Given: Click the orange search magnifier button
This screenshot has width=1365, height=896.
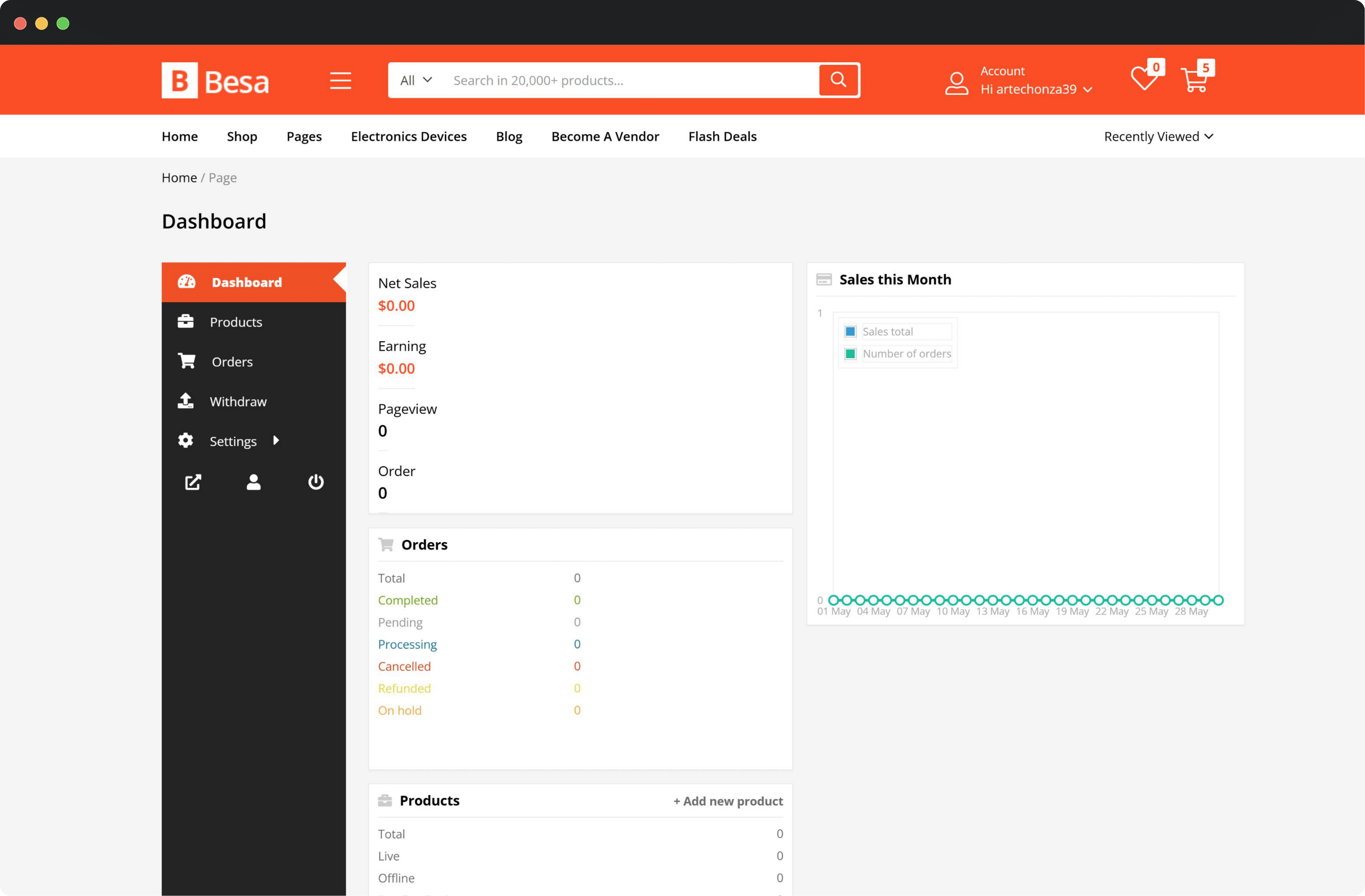Looking at the screenshot, I should pos(838,80).
